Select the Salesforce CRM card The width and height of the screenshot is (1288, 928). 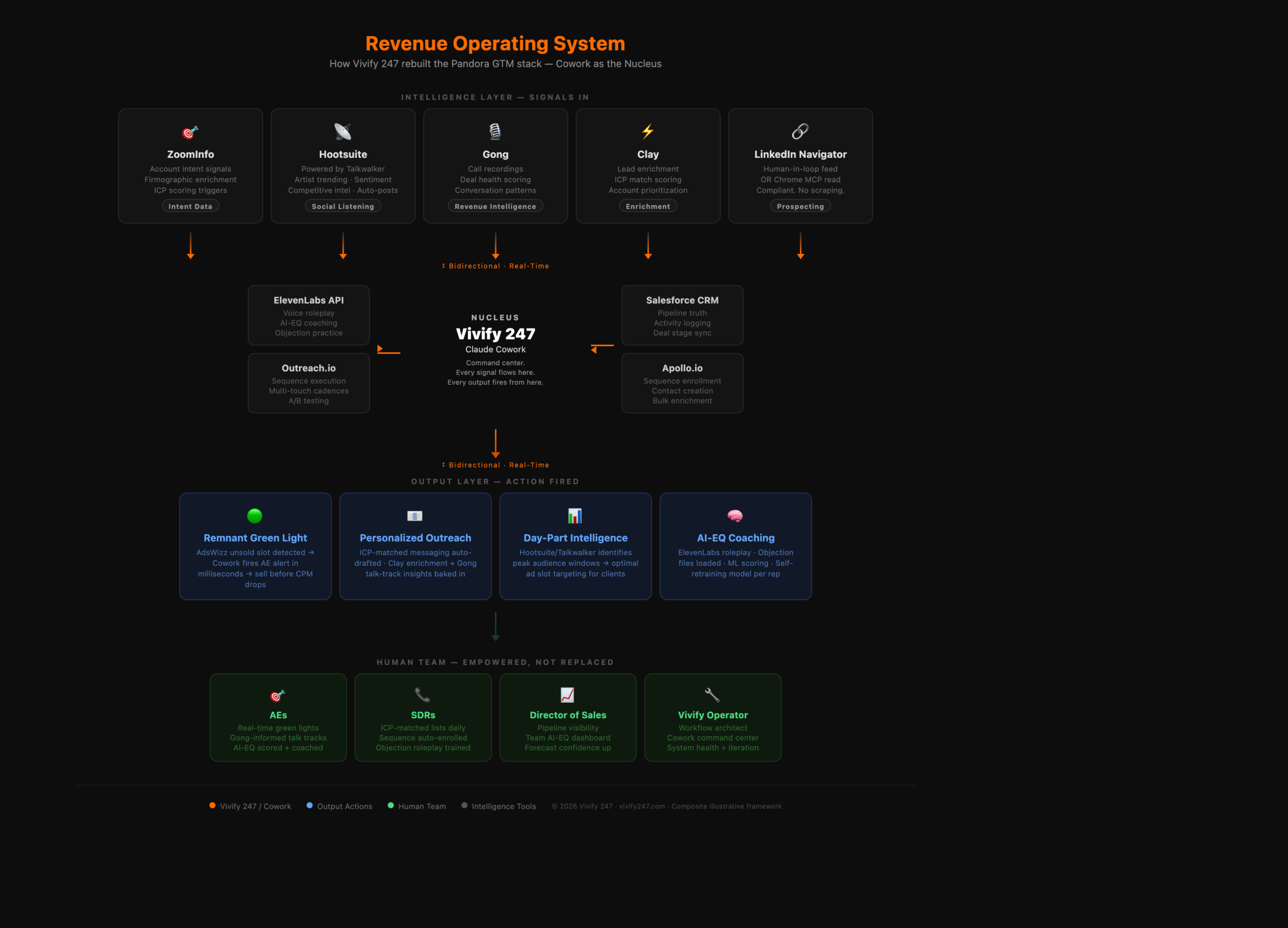[x=682, y=315]
